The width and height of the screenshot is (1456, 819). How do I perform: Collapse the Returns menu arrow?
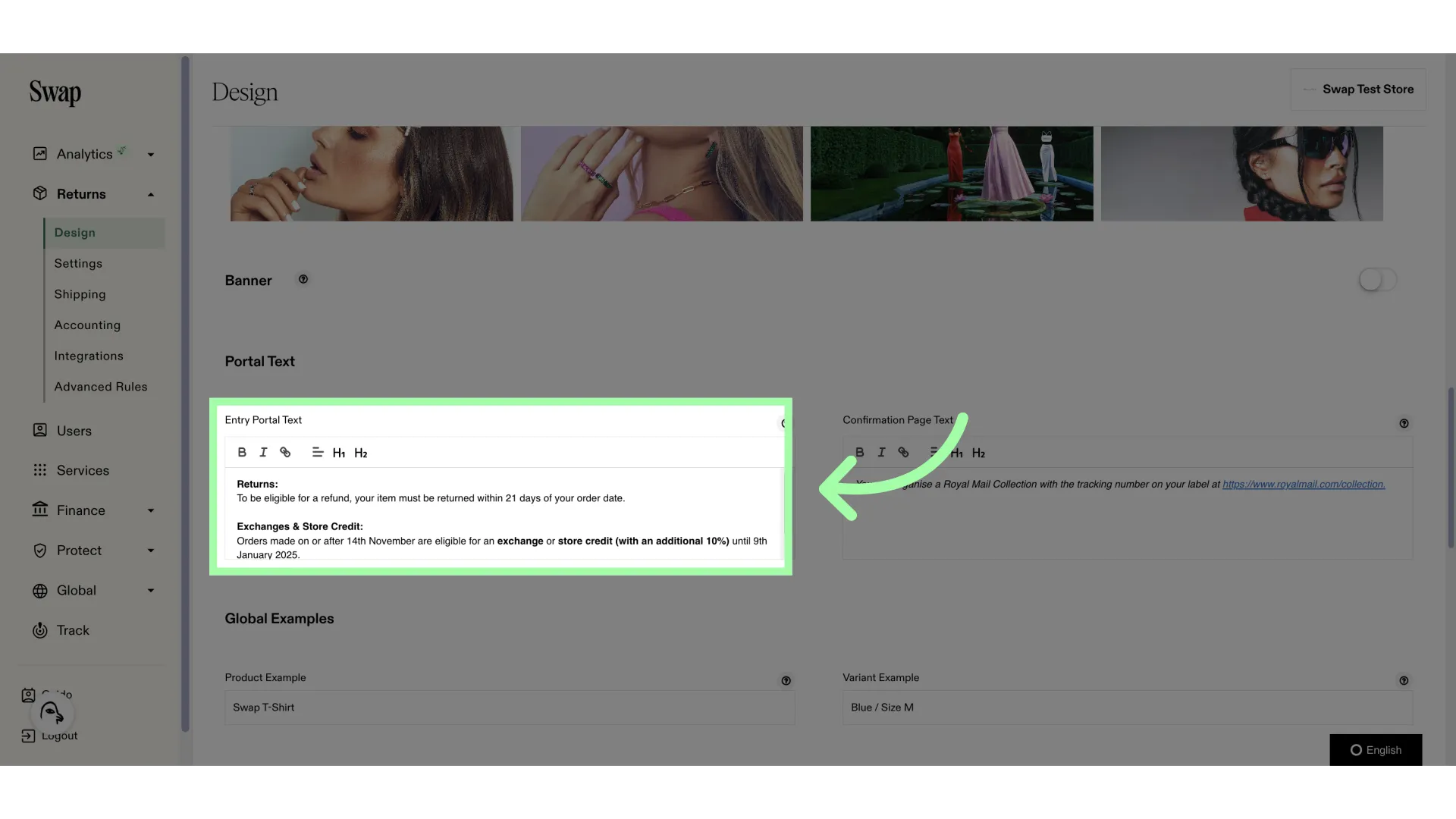[151, 194]
